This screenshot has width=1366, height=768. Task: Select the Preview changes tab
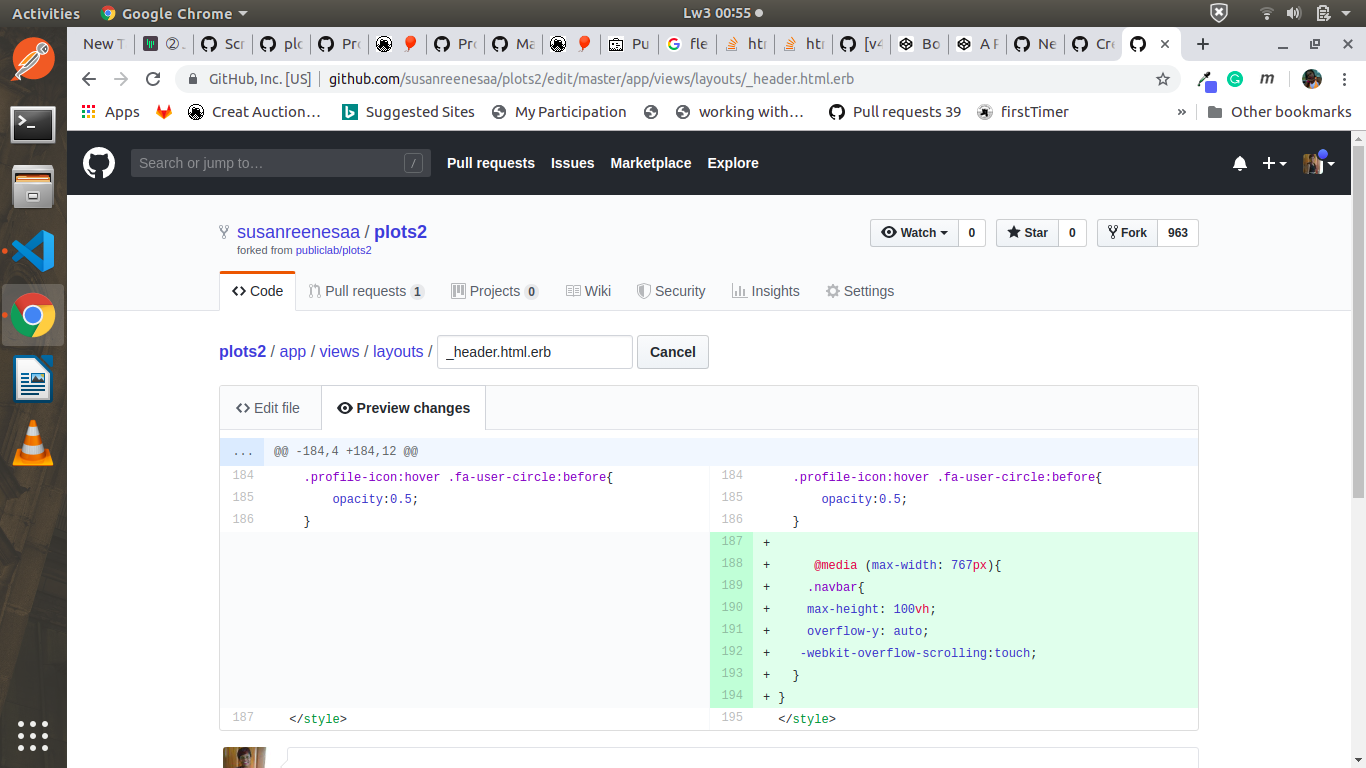(403, 408)
